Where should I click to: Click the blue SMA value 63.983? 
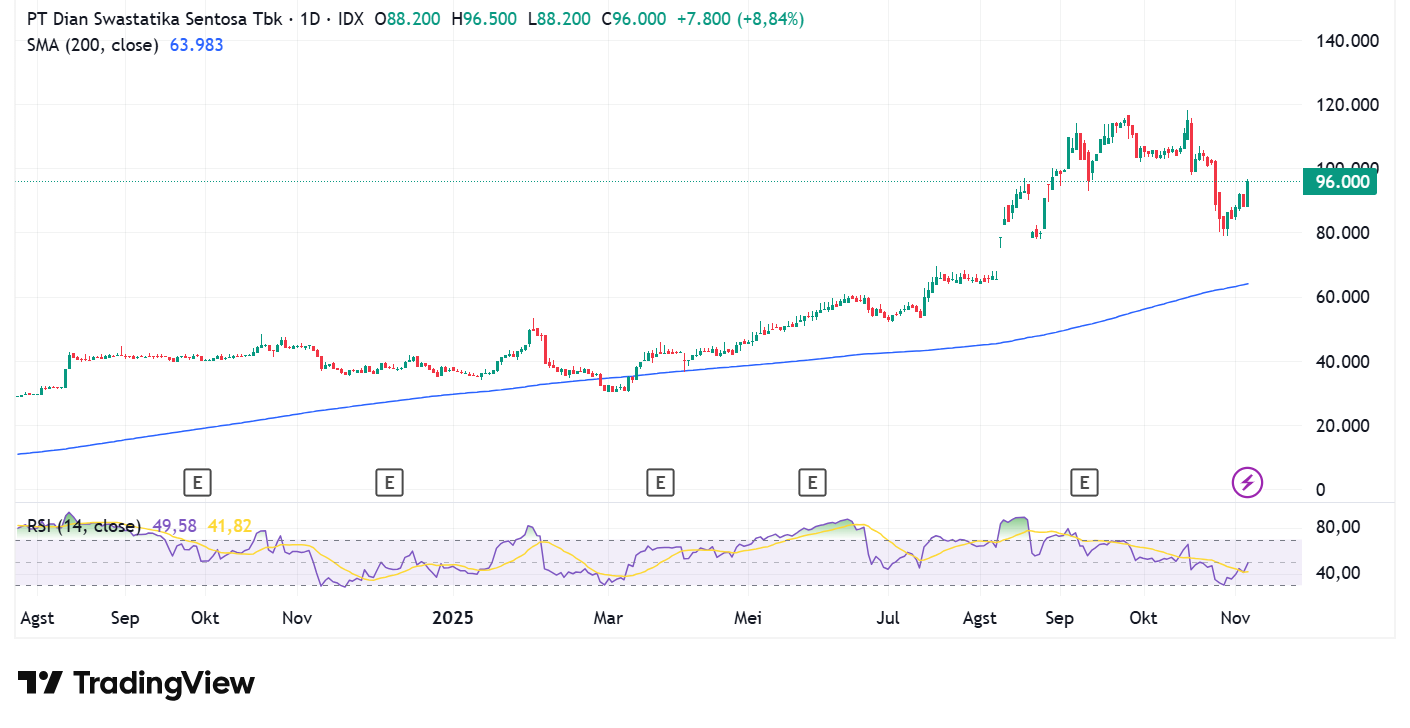(195, 44)
